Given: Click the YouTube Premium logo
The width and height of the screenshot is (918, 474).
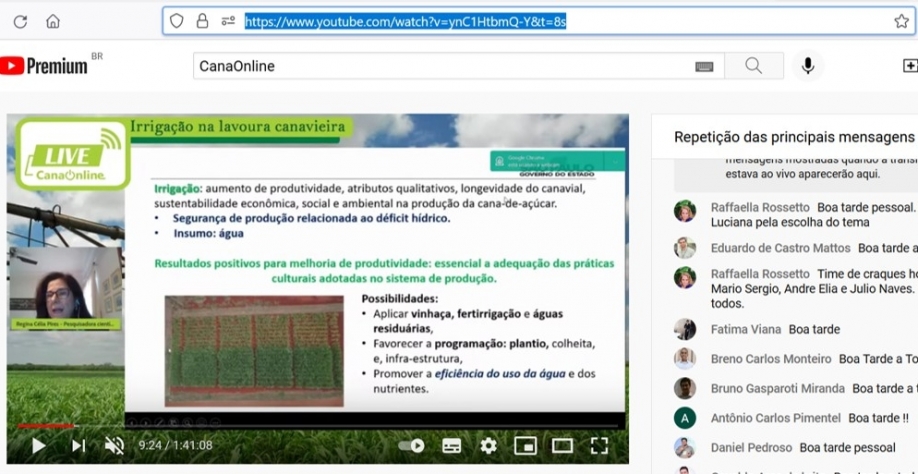Looking at the screenshot, I should (44, 66).
